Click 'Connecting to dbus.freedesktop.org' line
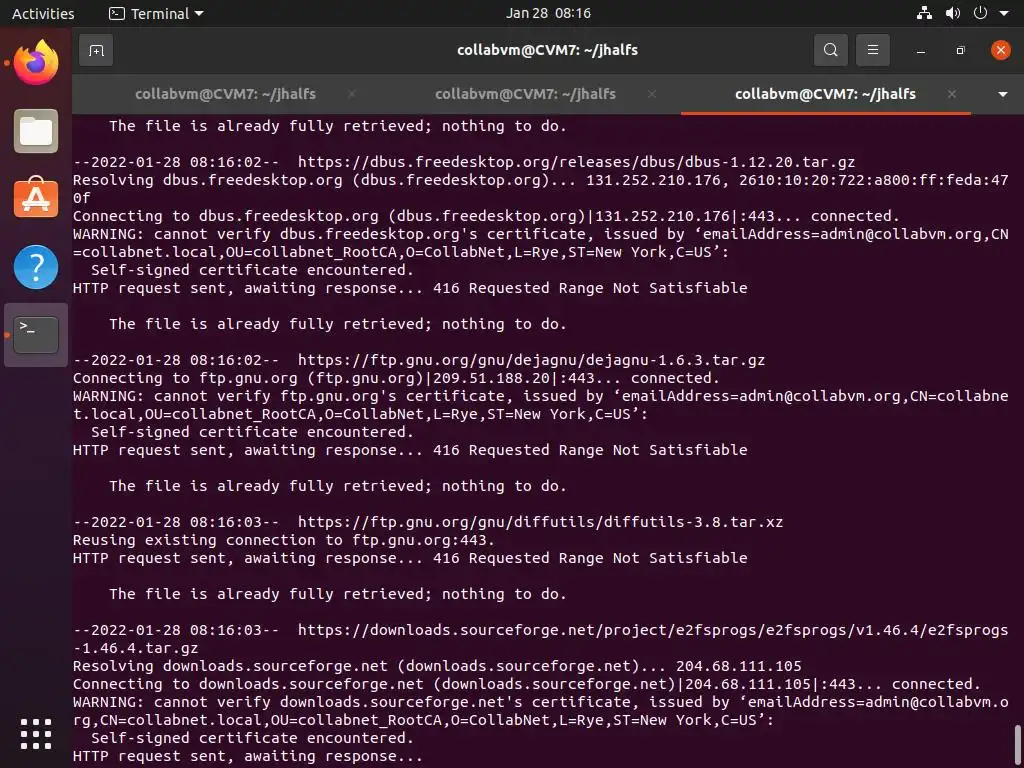Screen dimensions: 1024x768 487,216
